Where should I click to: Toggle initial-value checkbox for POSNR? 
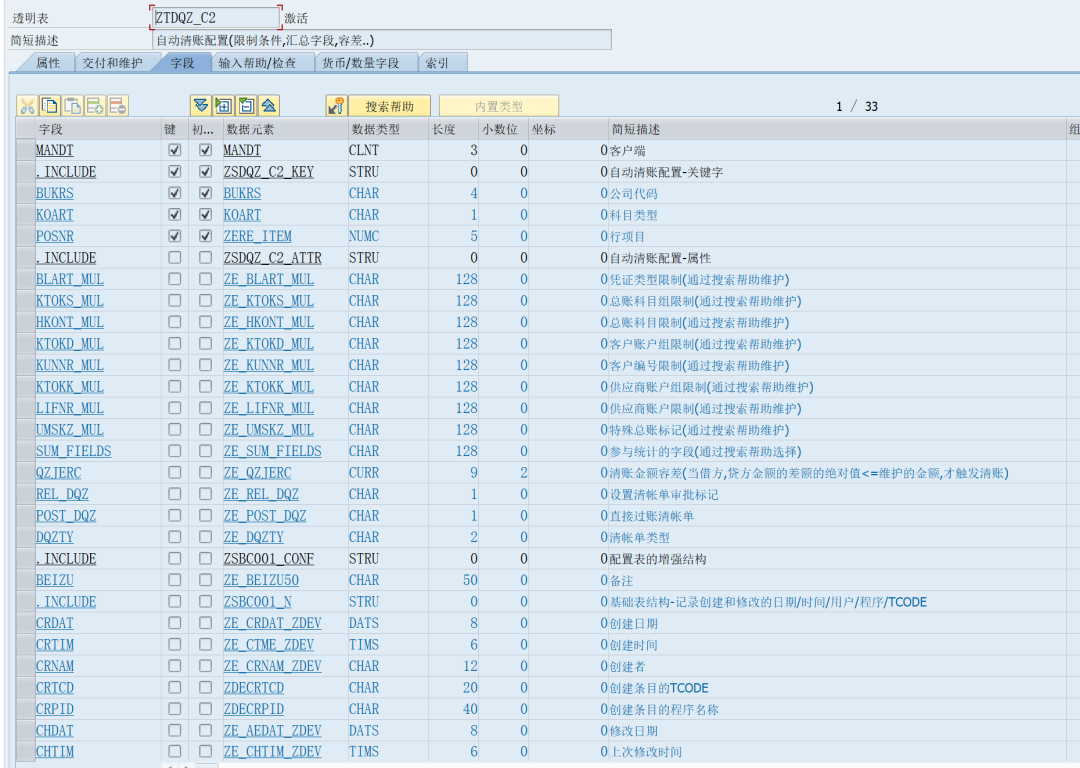coord(205,236)
